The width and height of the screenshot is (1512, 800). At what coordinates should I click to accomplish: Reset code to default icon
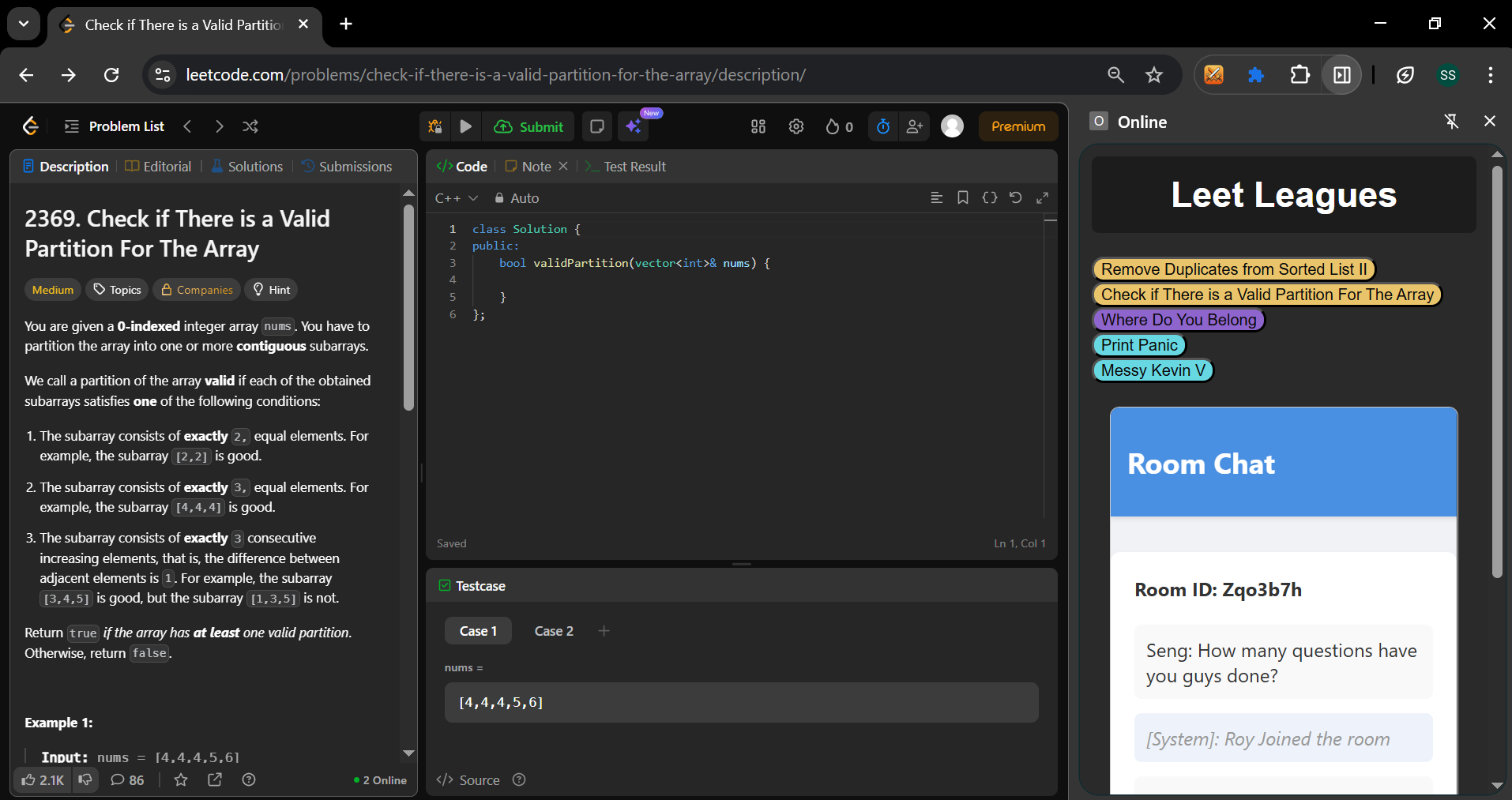tap(1016, 197)
